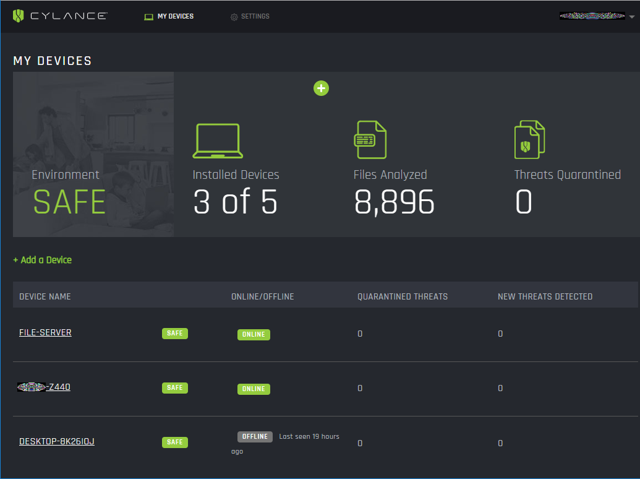Click the MY DEVICES page heading

[x=52, y=61]
